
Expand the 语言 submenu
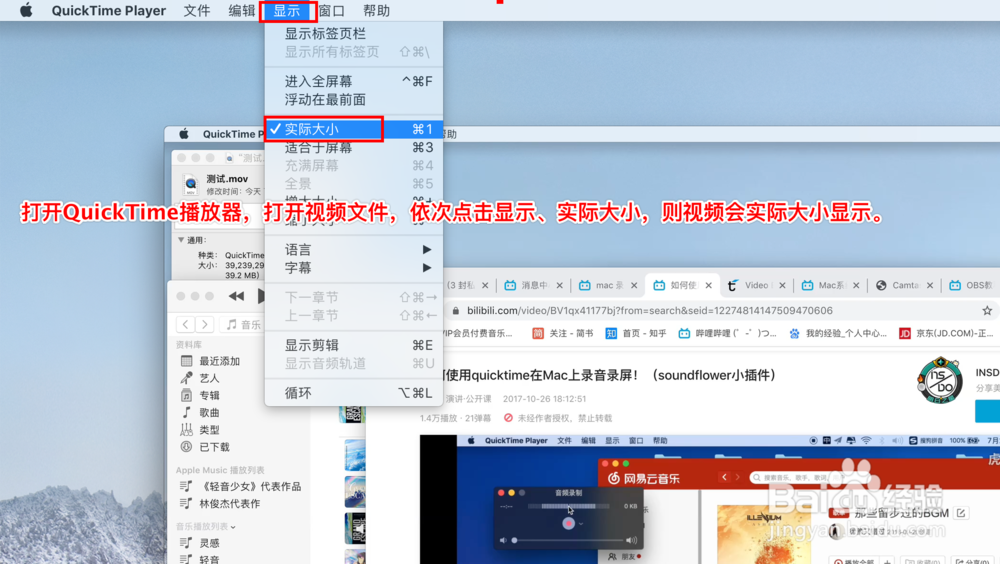point(354,249)
